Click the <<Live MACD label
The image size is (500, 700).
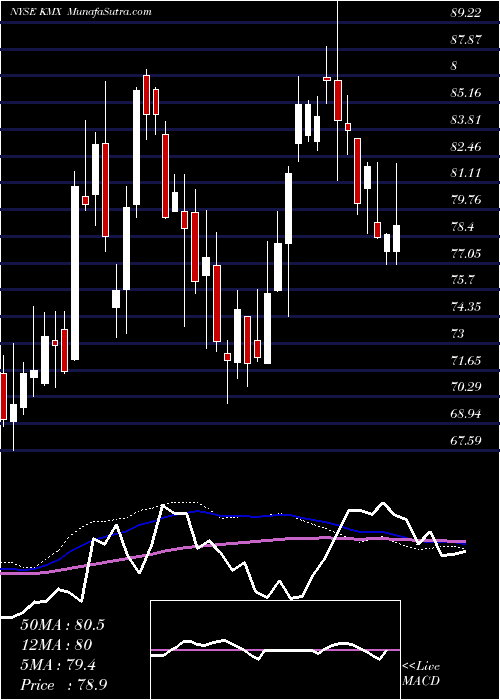[421, 674]
